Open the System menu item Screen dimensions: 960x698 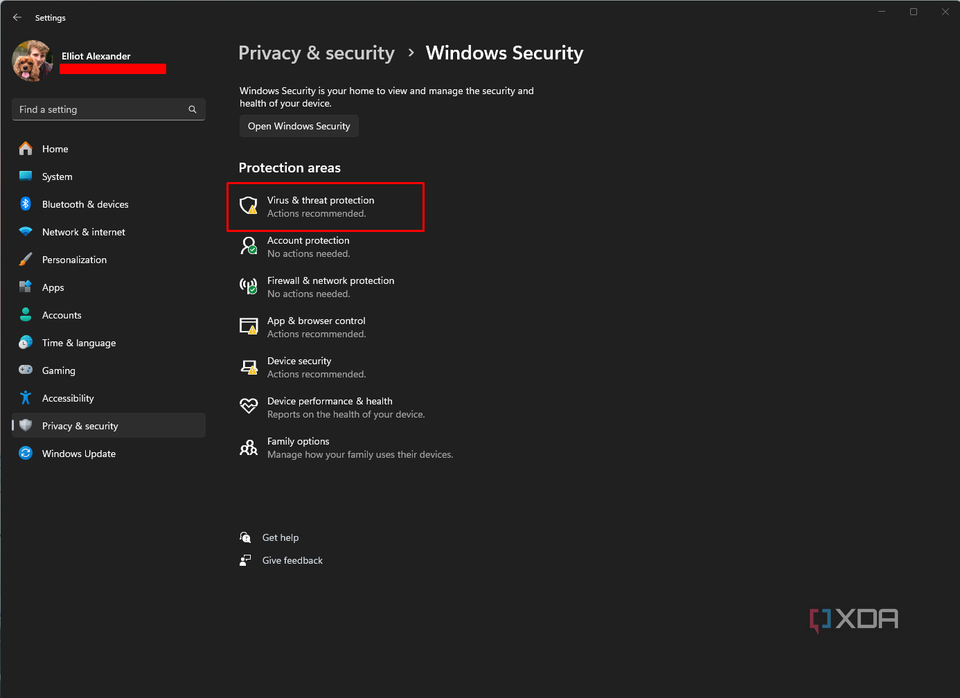click(x=108, y=176)
